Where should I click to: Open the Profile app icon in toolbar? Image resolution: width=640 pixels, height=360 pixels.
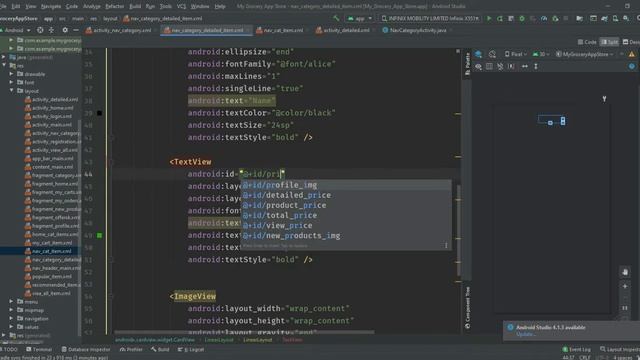544,18
